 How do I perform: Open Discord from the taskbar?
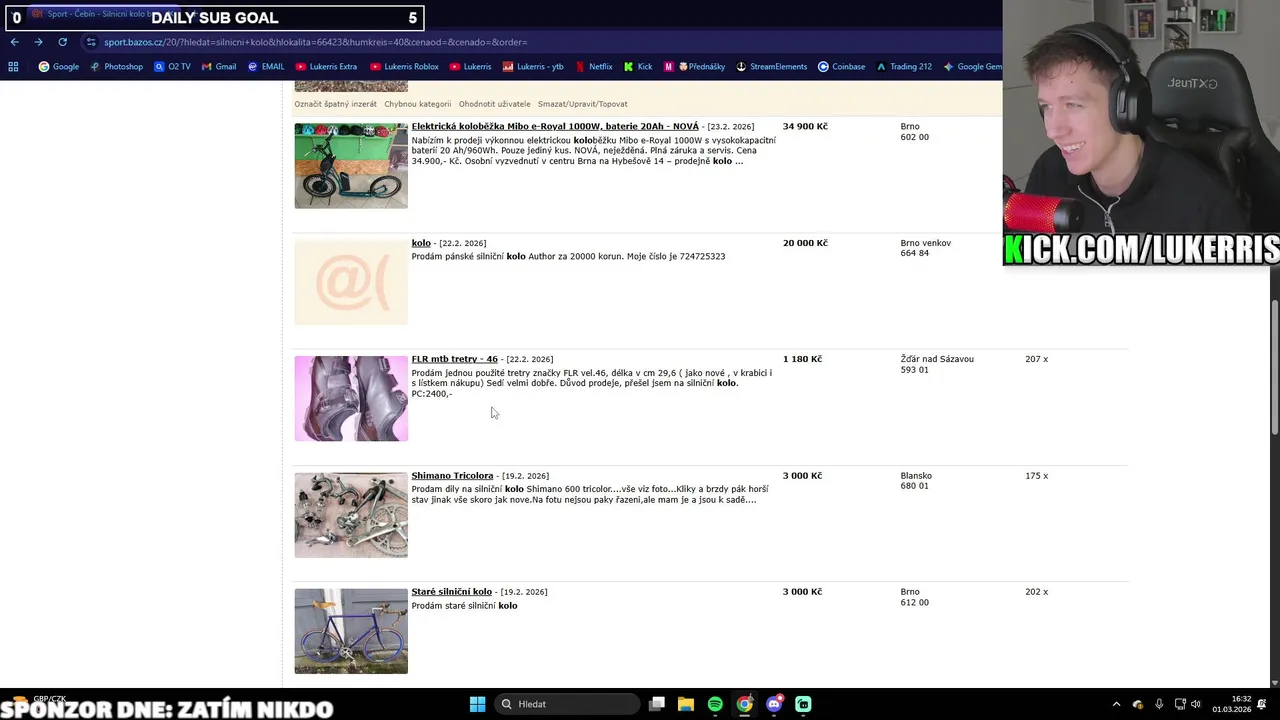click(774, 704)
